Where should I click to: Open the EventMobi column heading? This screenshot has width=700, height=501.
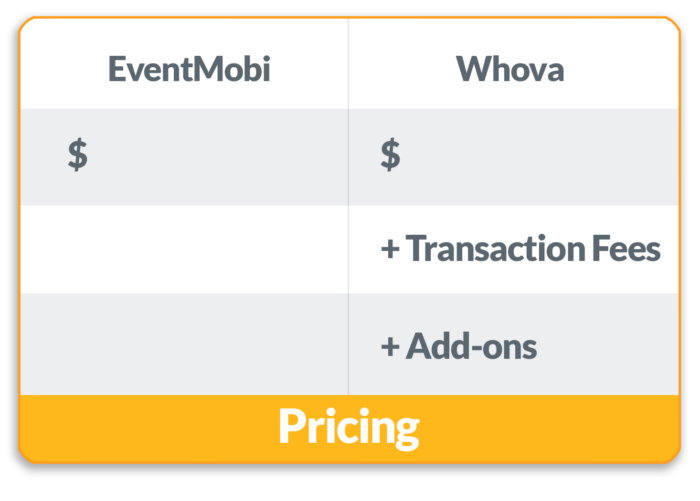point(189,69)
